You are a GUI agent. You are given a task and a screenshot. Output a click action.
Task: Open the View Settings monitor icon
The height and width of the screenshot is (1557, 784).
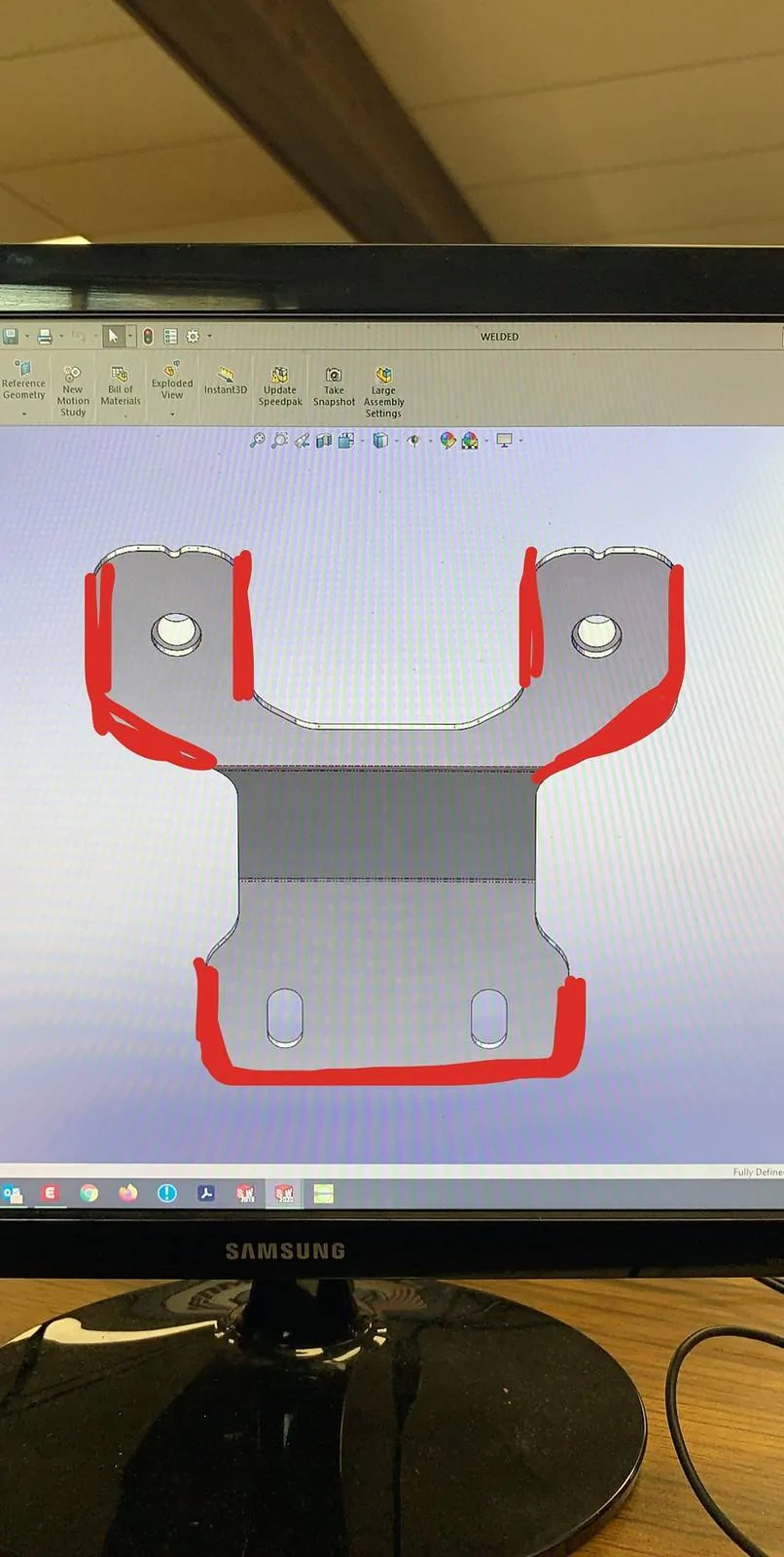[504, 441]
